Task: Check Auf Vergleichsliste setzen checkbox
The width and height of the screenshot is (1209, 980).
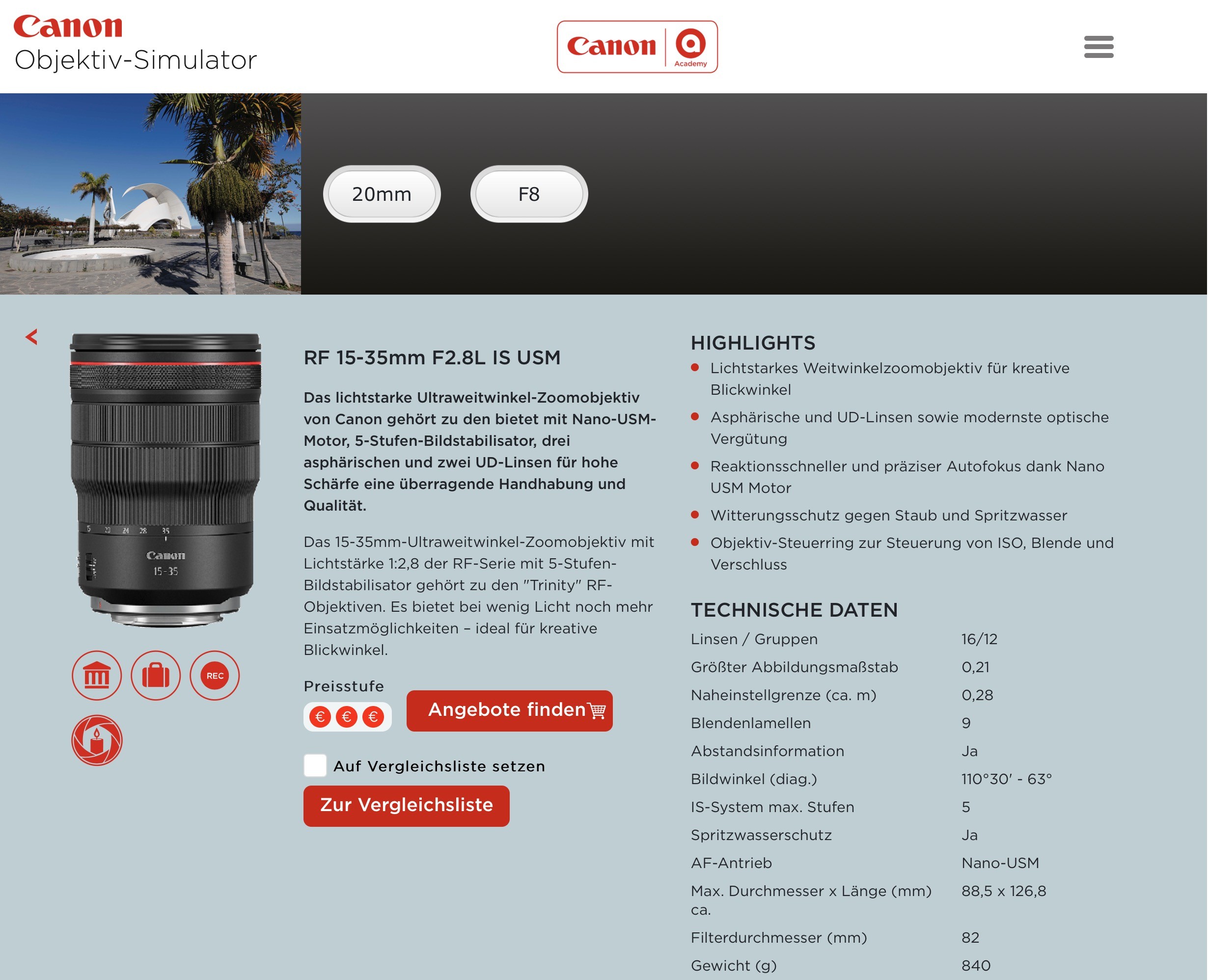Action: tap(315, 765)
